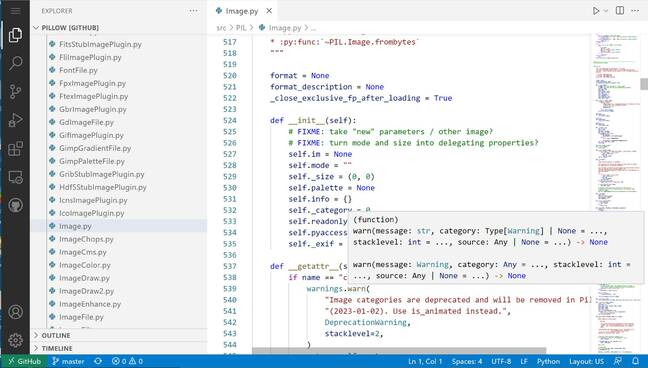Viewport: 648px width, 368px height.
Task: Open GifImagePlugin.py file
Action: (x=91, y=135)
